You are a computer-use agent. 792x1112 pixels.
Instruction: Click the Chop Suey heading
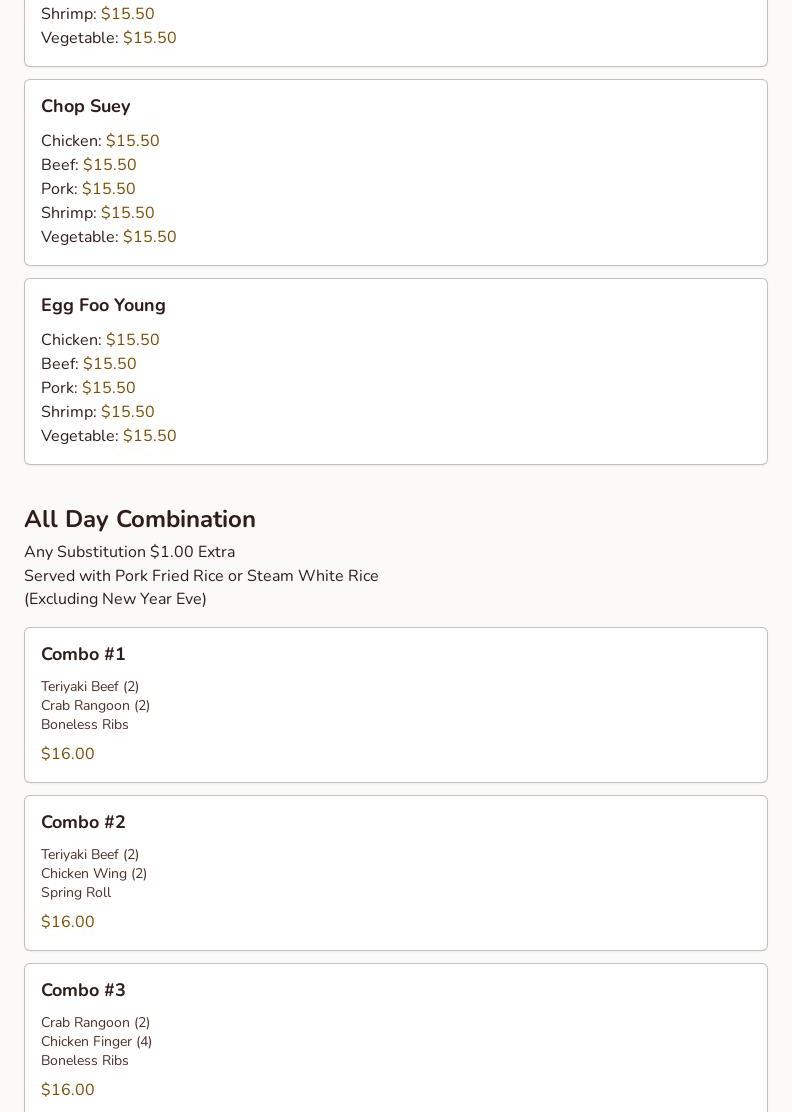tap(85, 106)
